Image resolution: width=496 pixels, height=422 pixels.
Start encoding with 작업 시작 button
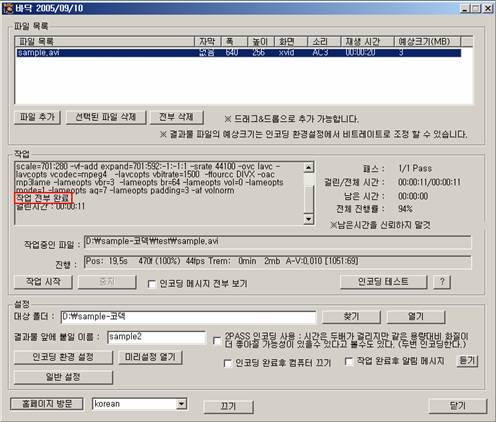[x=43, y=282]
